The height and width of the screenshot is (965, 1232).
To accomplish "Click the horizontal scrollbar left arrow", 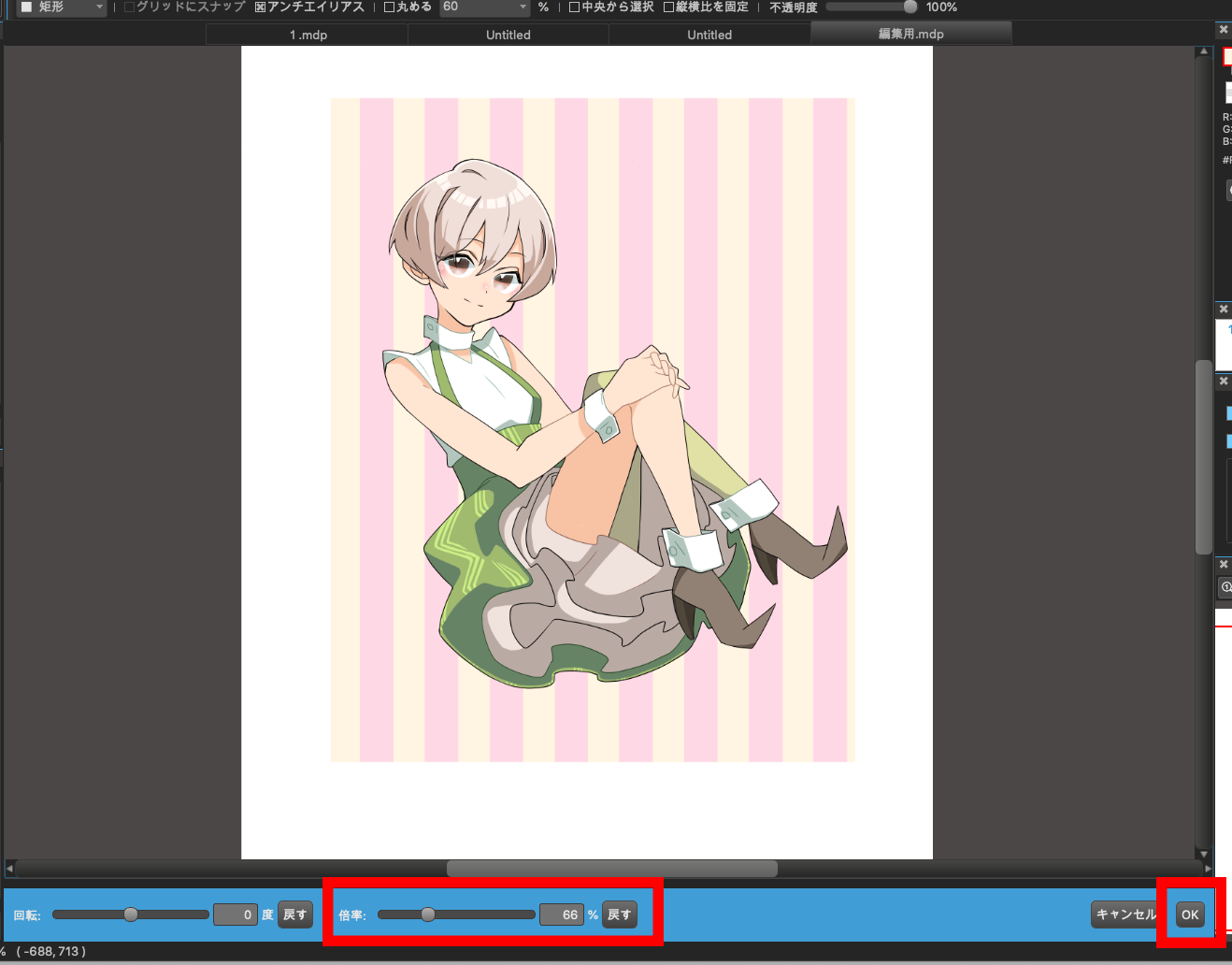I will pos(9,869).
